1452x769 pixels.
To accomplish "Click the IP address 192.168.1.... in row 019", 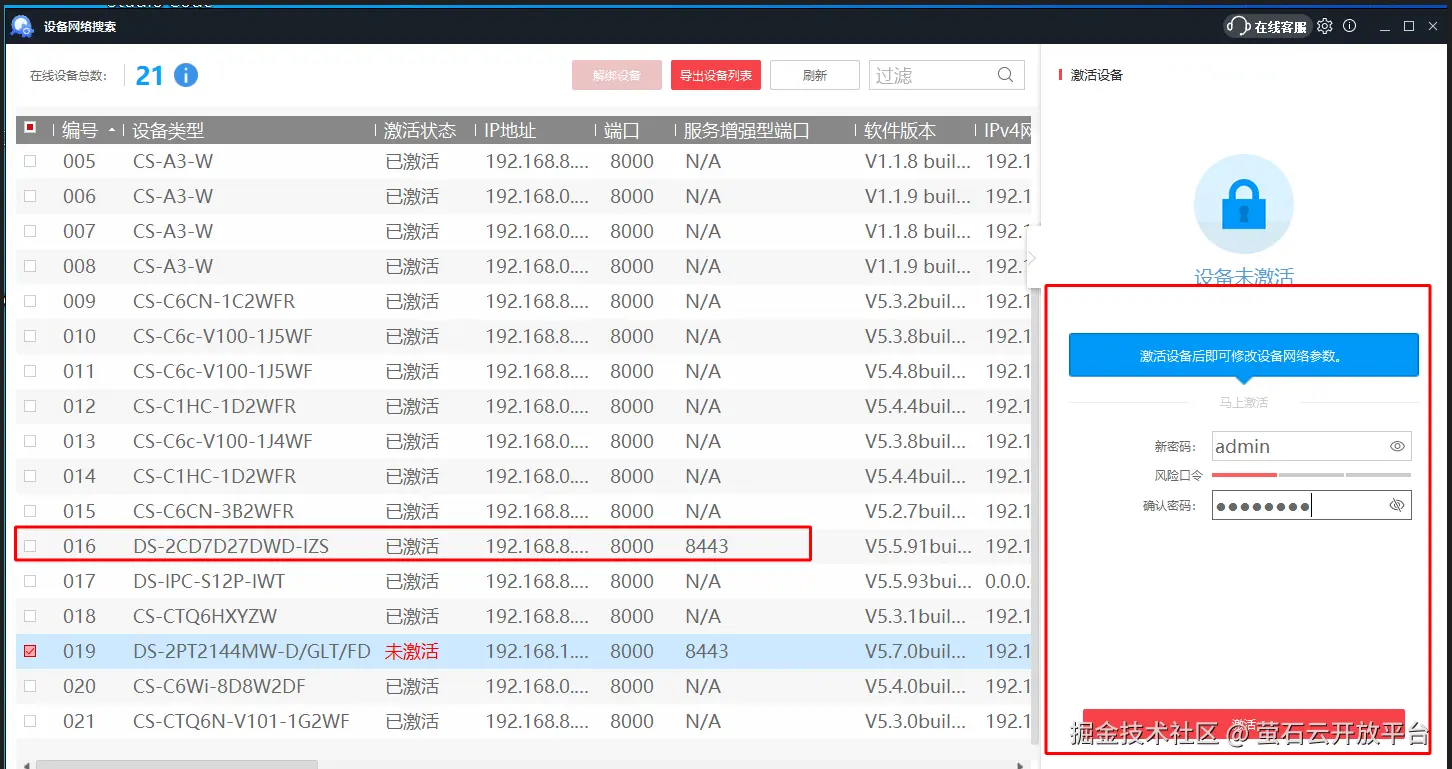I will click(537, 651).
